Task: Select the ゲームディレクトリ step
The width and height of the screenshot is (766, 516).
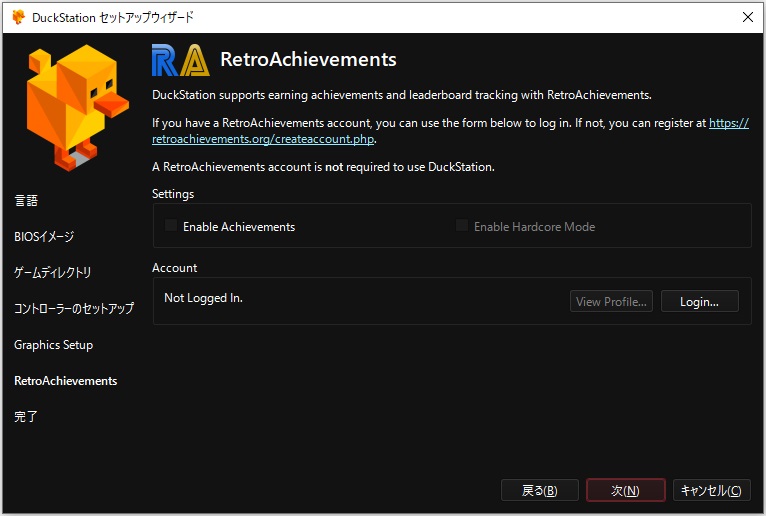Action: tap(52, 272)
